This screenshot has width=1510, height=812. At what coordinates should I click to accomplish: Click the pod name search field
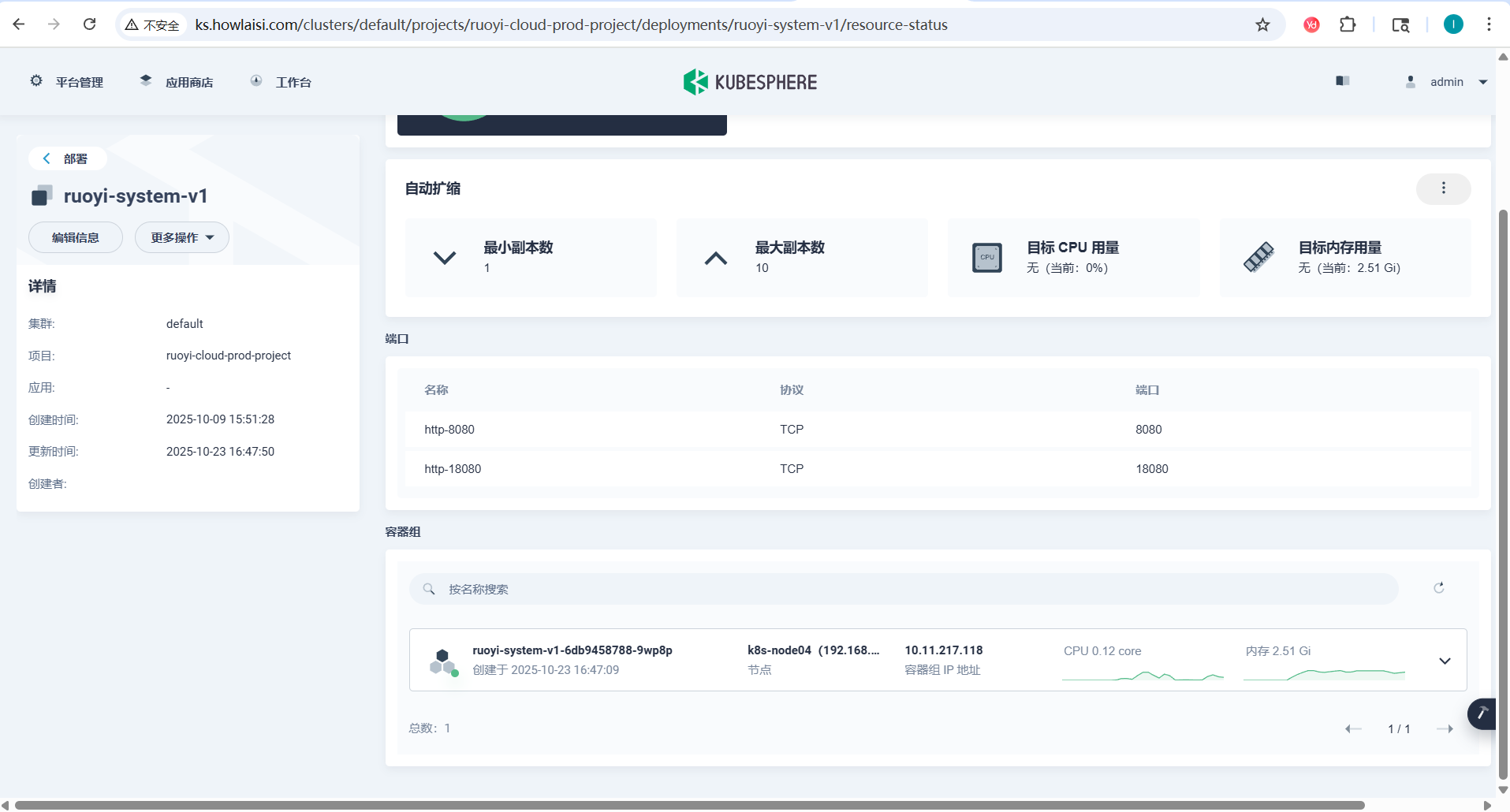tap(903, 589)
